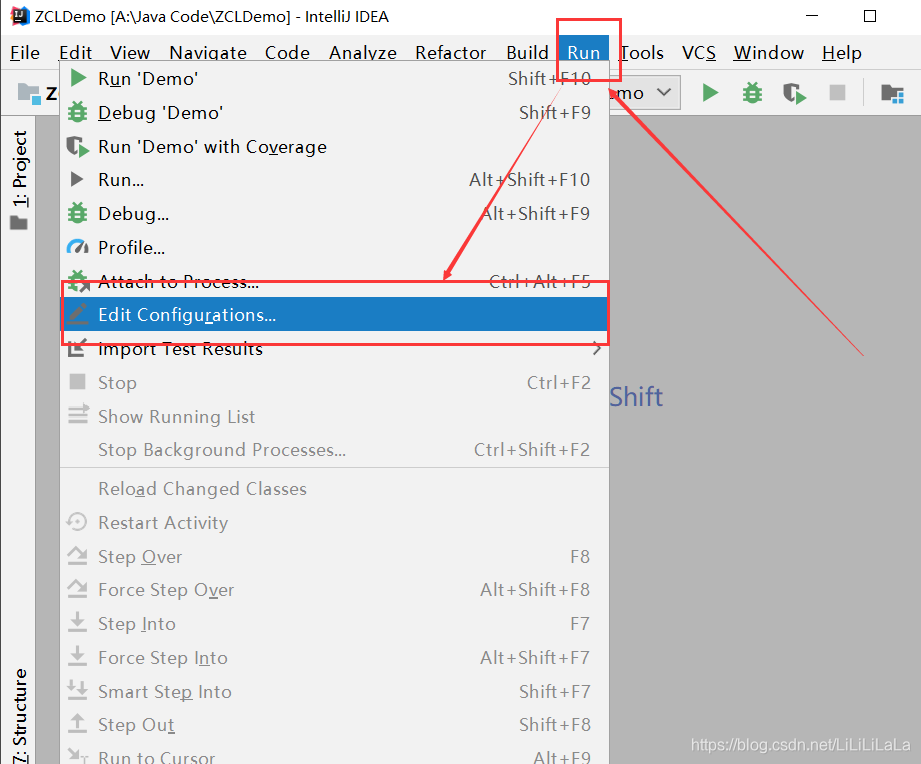Screen dimensions: 921x764
Task: Open the Window menu
Action: pyautogui.click(x=768, y=53)
